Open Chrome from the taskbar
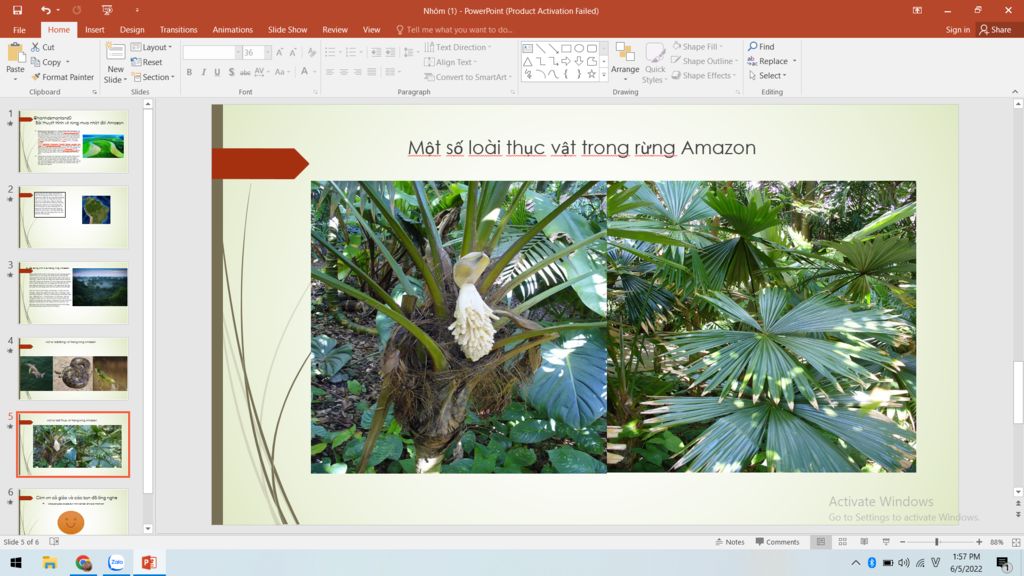The width and height of the screenshot is (1024, 576). click(x=83, y=562)
